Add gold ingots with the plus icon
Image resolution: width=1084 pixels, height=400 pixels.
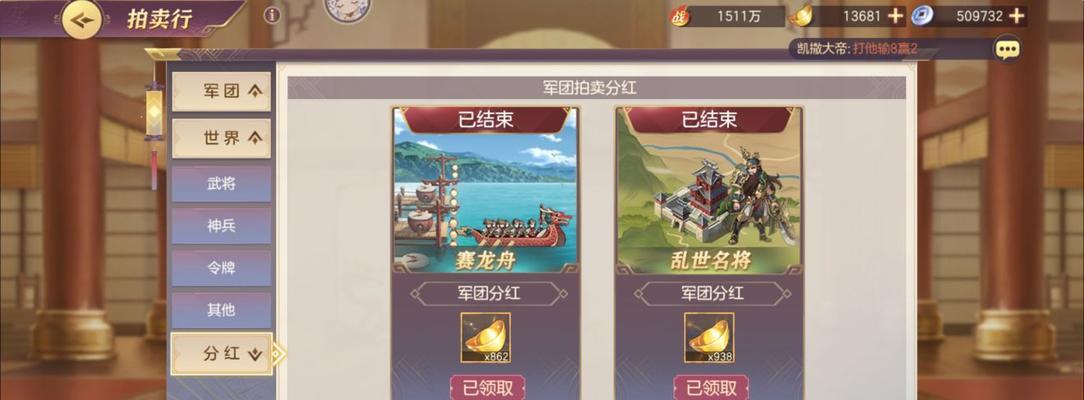pyautogui.click(x=895, y=16)
